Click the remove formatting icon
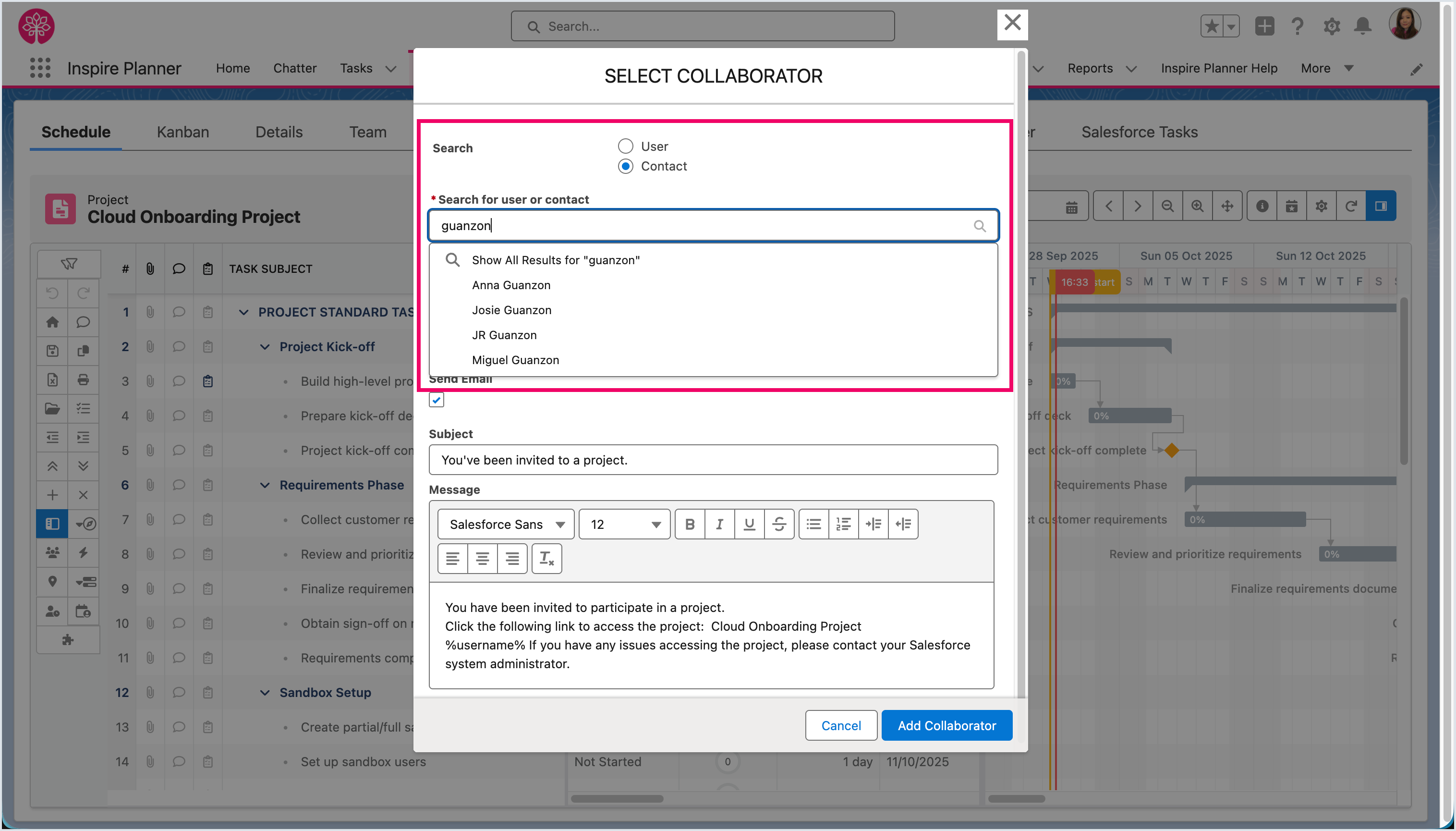Screen dimensions: 1456x831 (x=546, y=558)
